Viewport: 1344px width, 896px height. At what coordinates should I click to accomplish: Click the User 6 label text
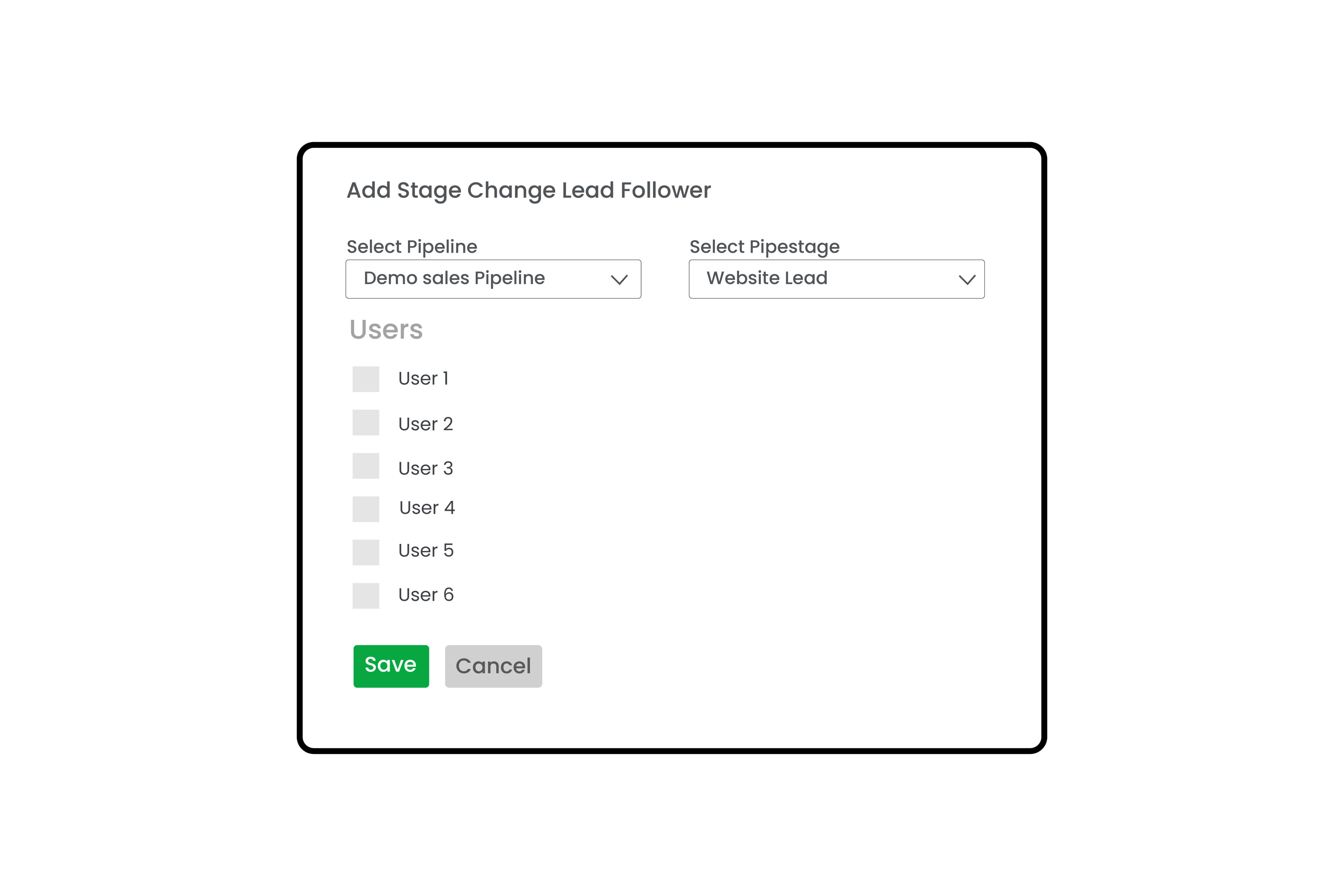pos(426,595)
